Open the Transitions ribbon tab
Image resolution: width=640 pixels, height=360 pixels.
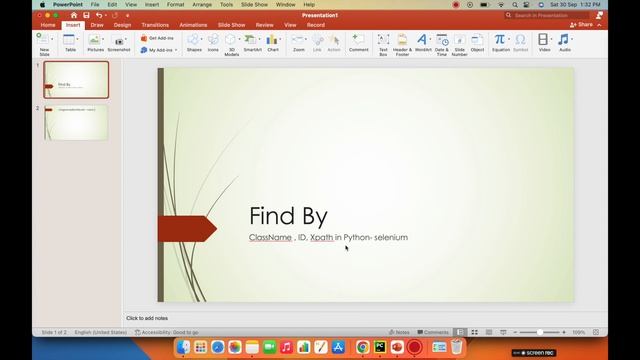[x=155, y=25]
